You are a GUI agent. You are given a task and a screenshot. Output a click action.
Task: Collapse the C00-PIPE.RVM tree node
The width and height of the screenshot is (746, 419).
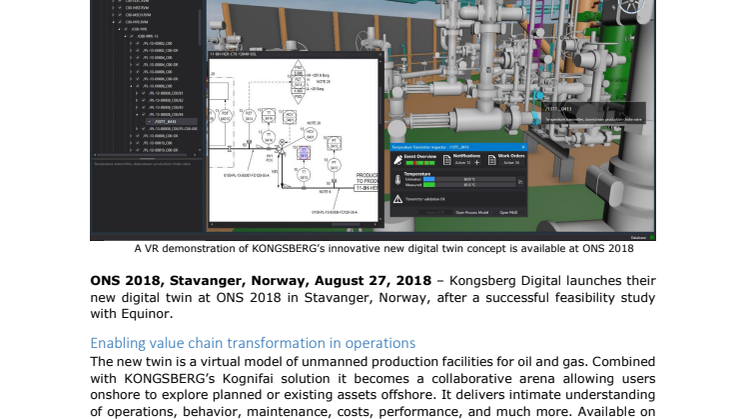pyautogui.click(x=113, y=22)
